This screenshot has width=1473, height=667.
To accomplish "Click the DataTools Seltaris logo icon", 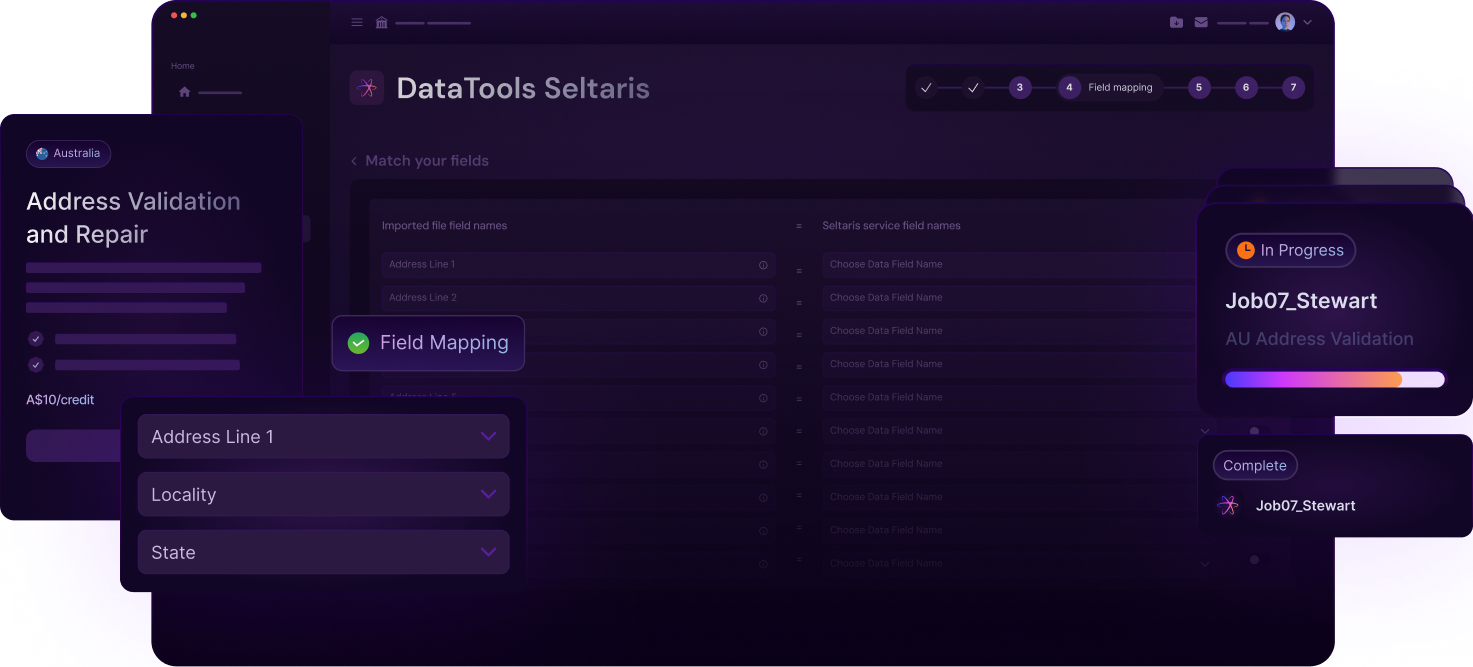I will [x=367, y=88].
